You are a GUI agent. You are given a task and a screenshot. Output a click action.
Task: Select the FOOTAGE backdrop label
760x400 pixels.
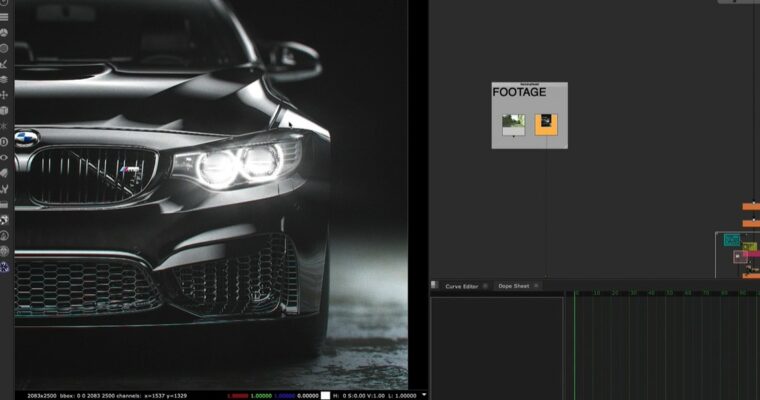(x=519, y=92)
